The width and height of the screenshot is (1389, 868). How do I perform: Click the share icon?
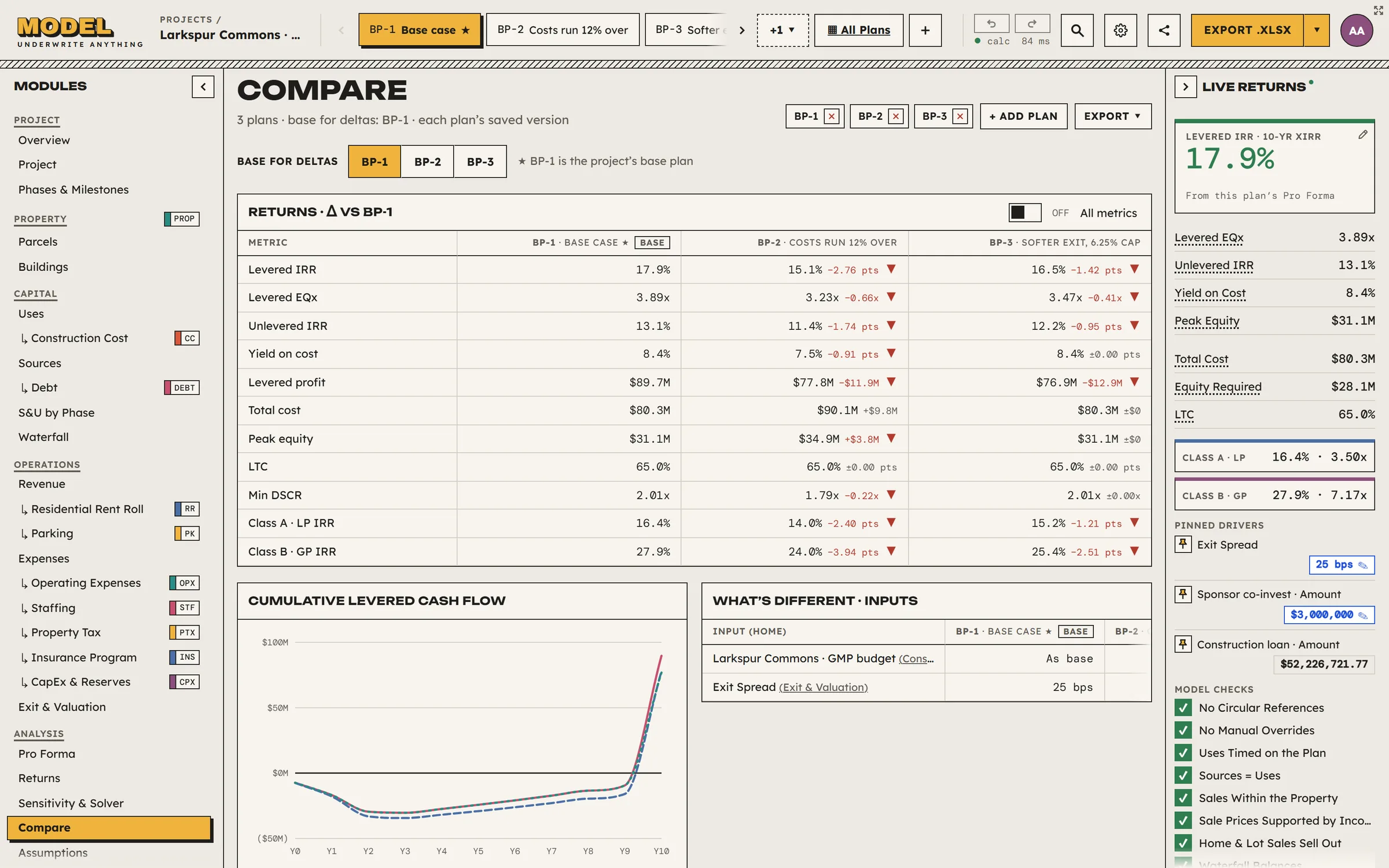point(1164,30)
